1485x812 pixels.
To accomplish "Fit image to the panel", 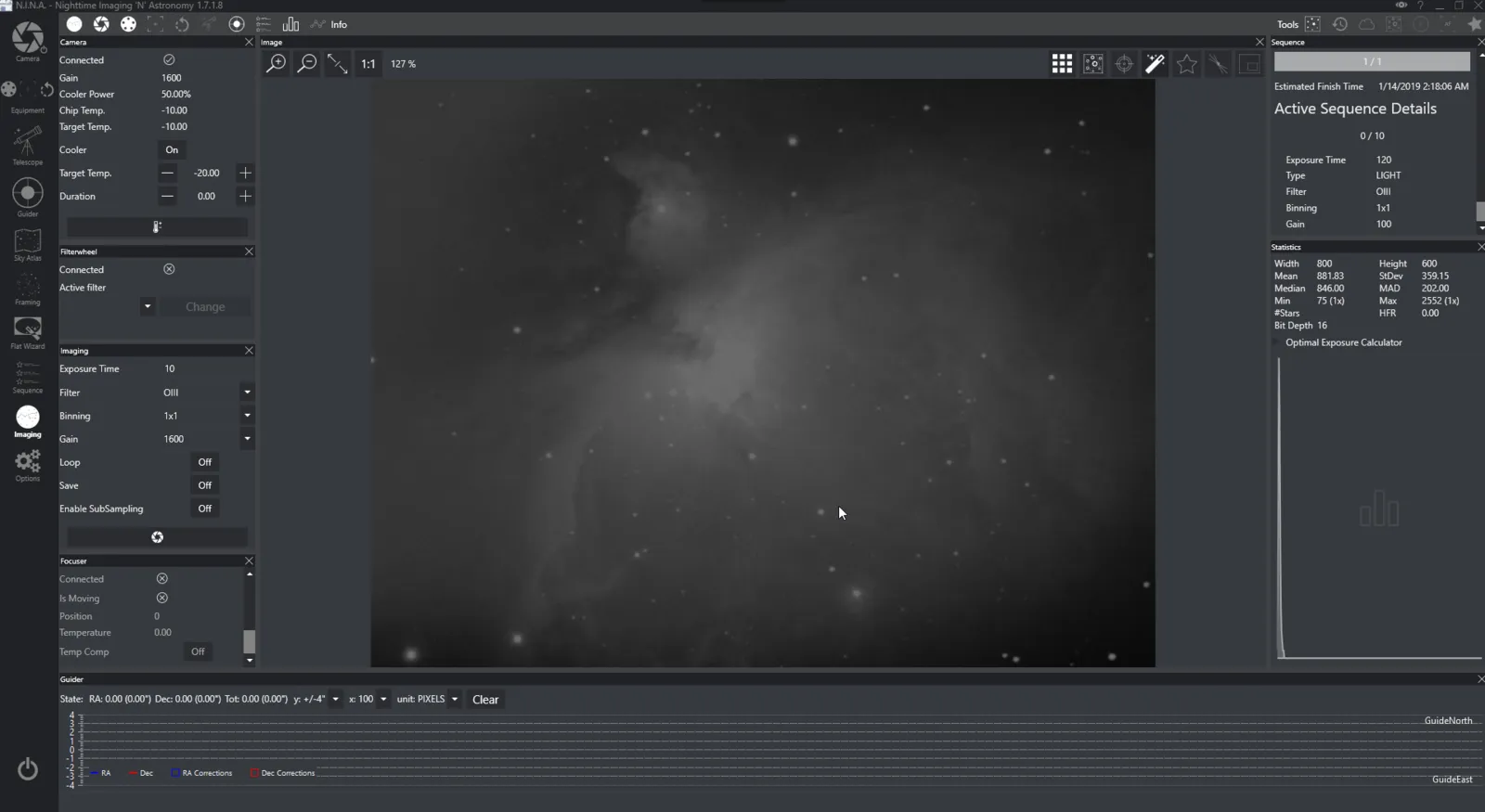I will click(337, 64).
